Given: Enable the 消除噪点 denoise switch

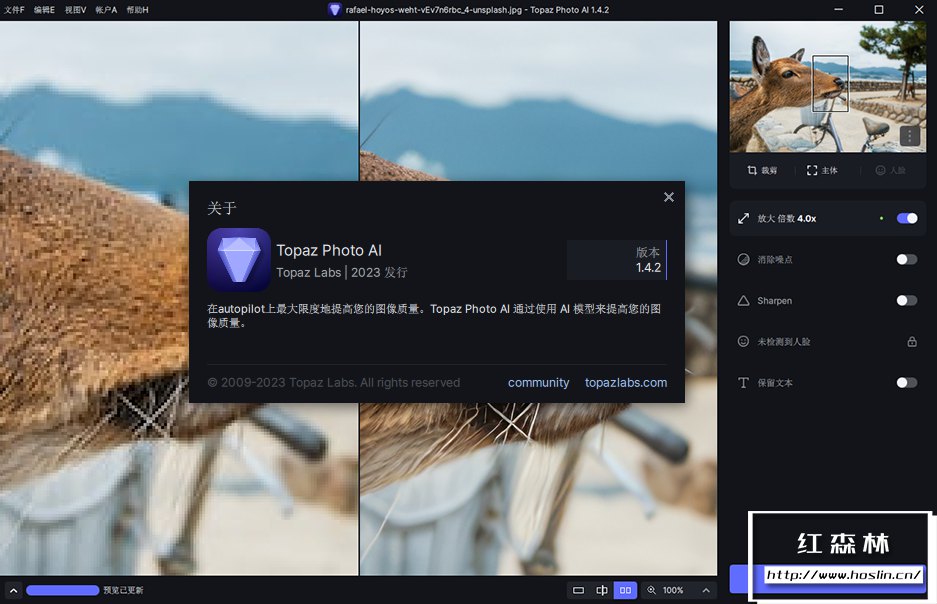Looking at the screenshot, I should (x=907, y=259).
